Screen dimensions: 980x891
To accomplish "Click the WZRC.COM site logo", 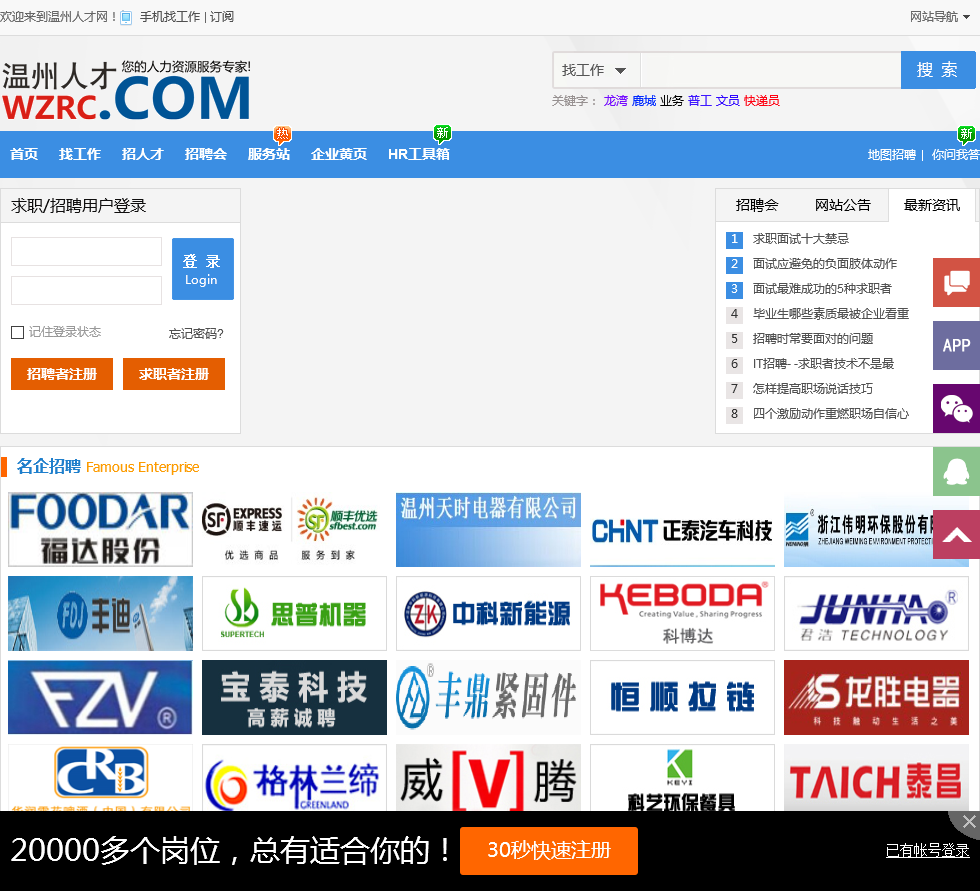I will tap(126, 90).
